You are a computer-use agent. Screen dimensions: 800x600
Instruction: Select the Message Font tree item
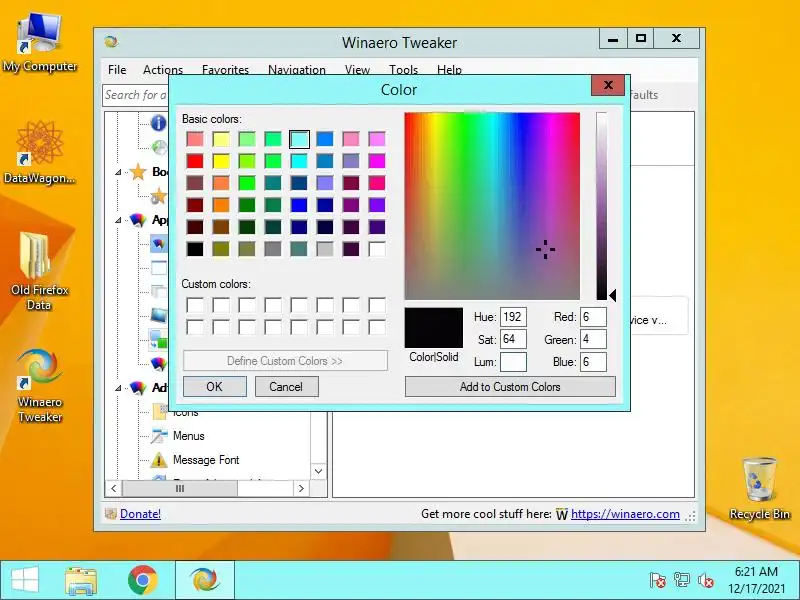pos(206,460)
